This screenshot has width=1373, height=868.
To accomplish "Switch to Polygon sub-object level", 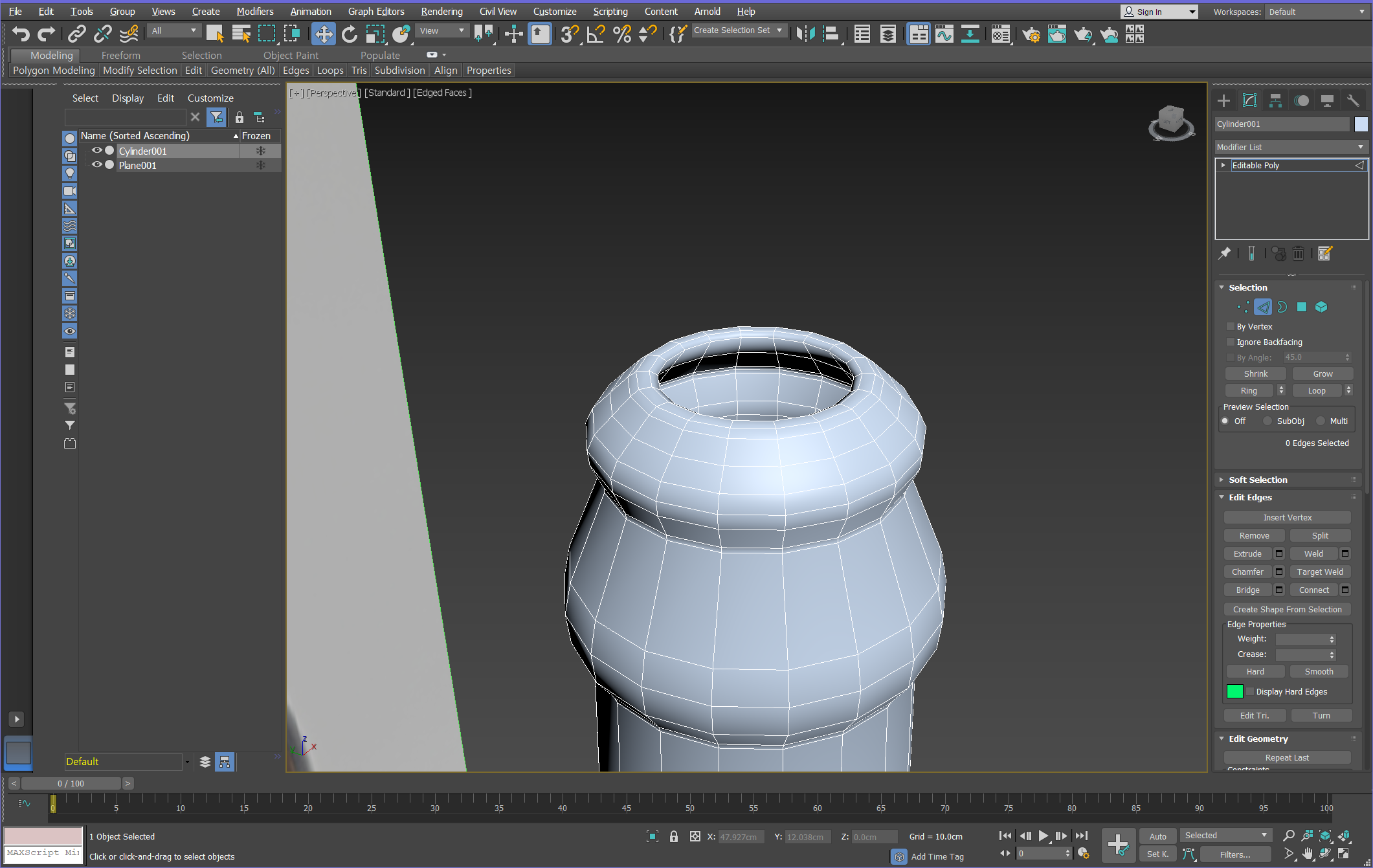I will click(x=1302, y=307).
